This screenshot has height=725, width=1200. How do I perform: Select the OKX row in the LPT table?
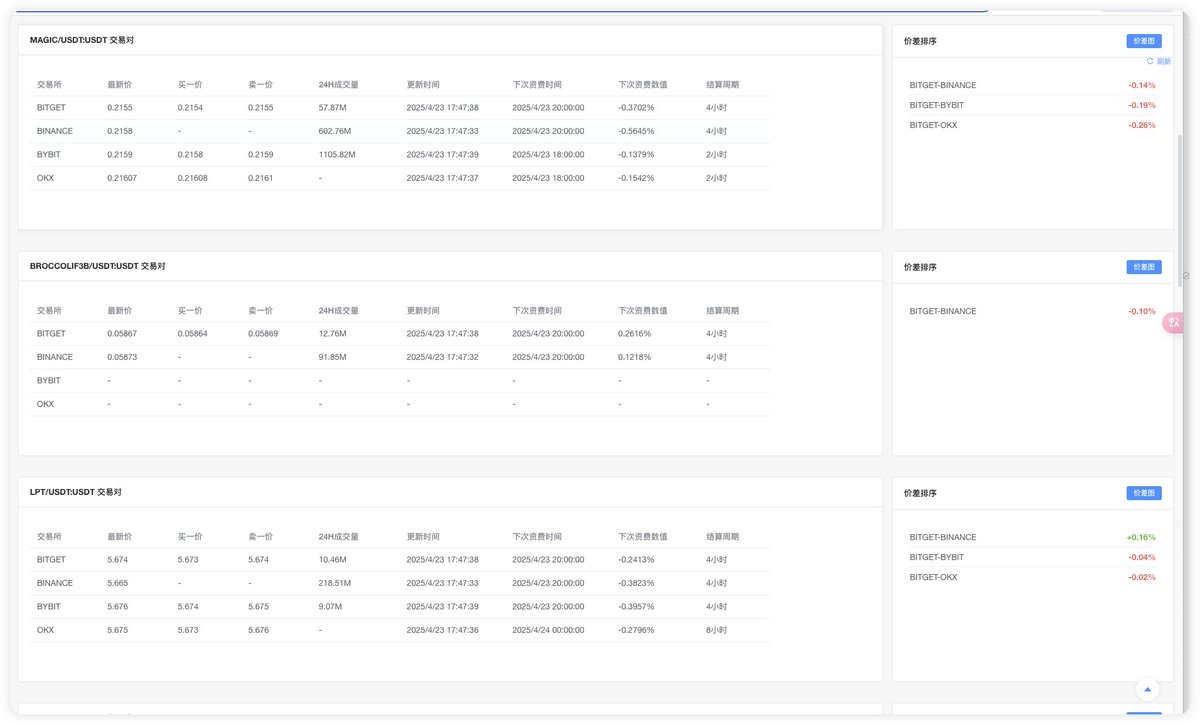tap(45, 630)
